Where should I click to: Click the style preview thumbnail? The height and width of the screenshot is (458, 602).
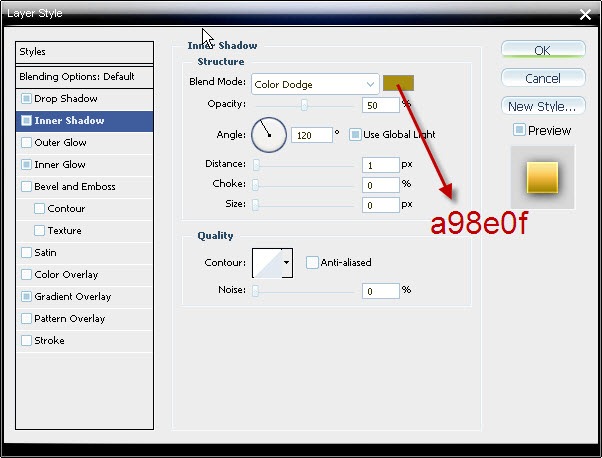click(542, 177)
